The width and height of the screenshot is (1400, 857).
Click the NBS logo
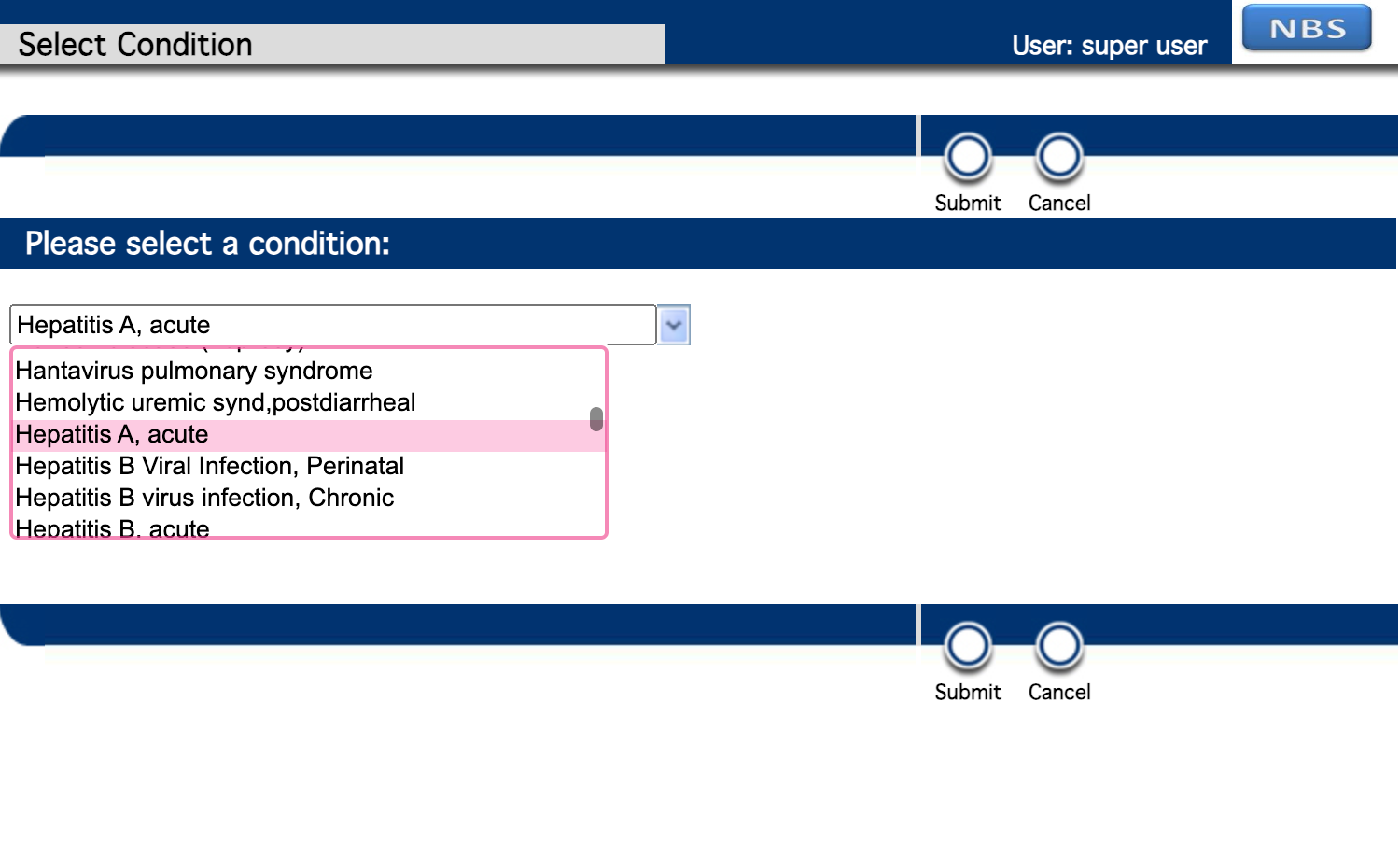click(1305, 28)
